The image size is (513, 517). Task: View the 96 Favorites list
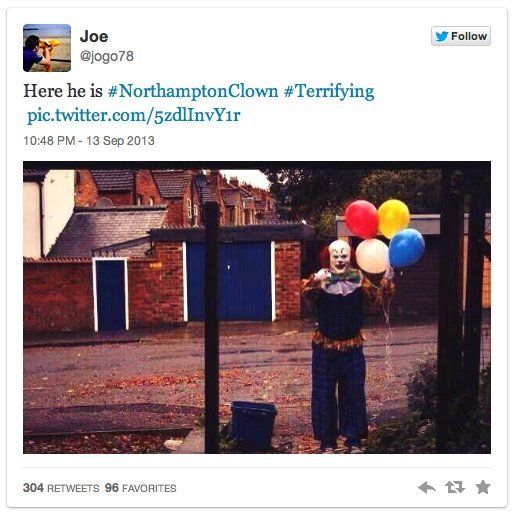point(141,488)
